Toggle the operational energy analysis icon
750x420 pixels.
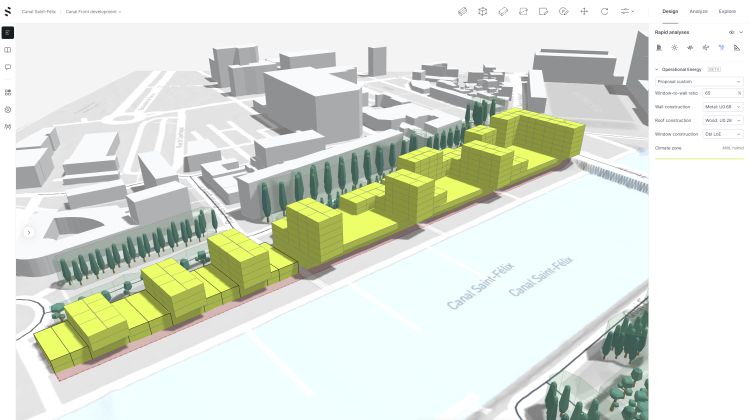pos(721,47)
